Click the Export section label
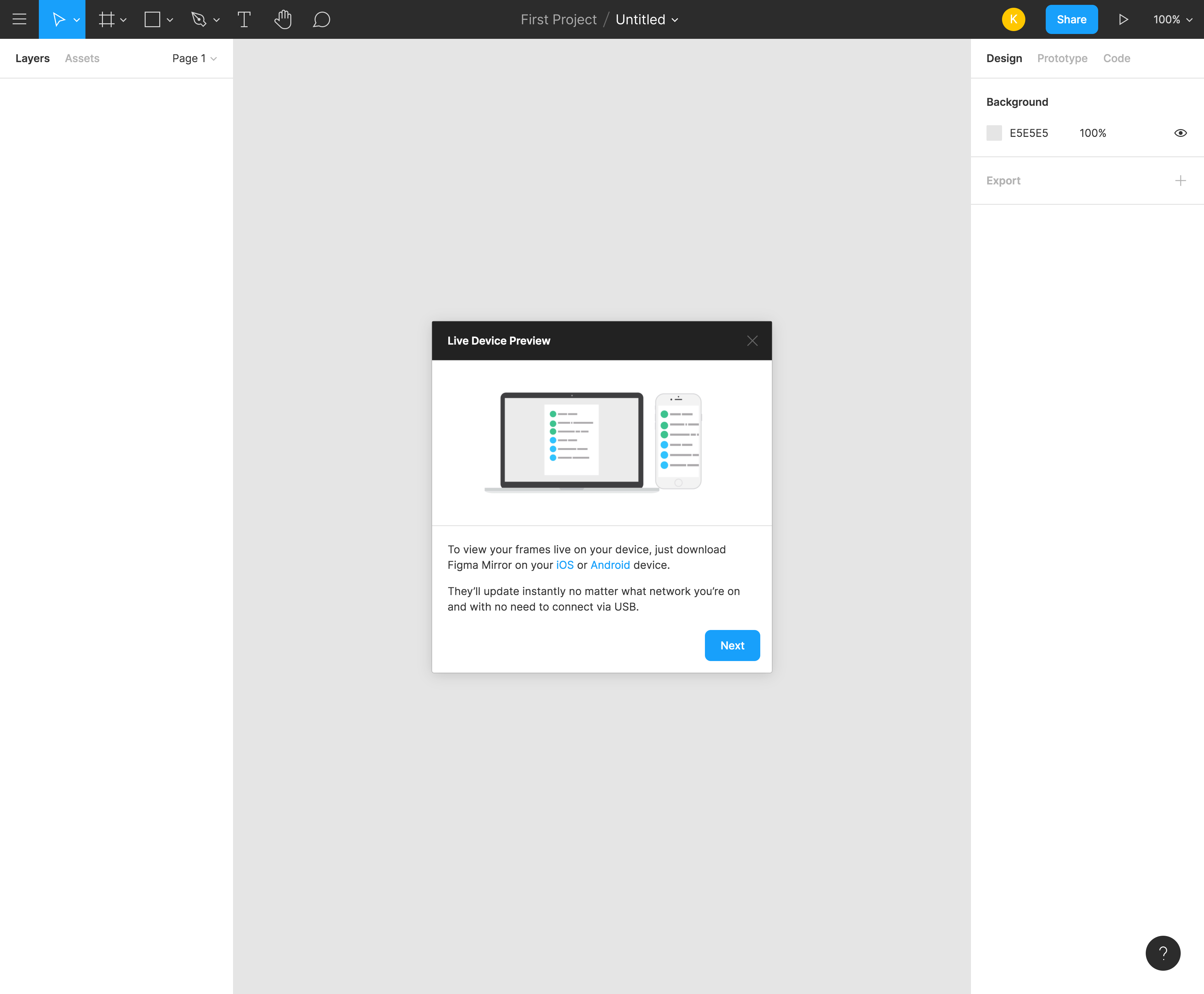Viewport: 1204px width, 994px height. pos(1003,181)
